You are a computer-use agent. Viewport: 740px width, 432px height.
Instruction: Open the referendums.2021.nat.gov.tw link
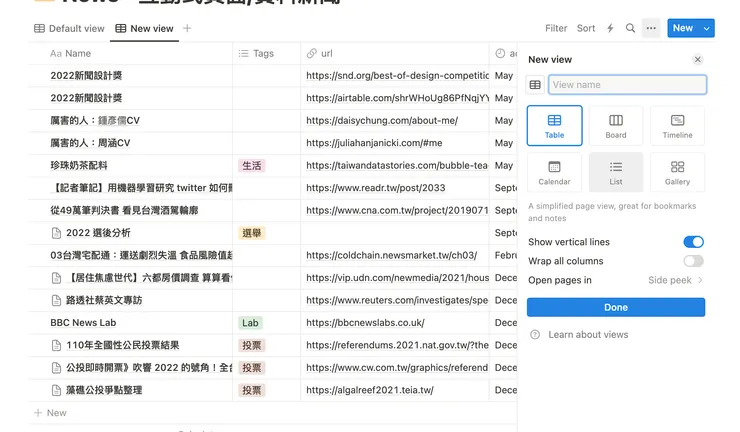[397, 345]
